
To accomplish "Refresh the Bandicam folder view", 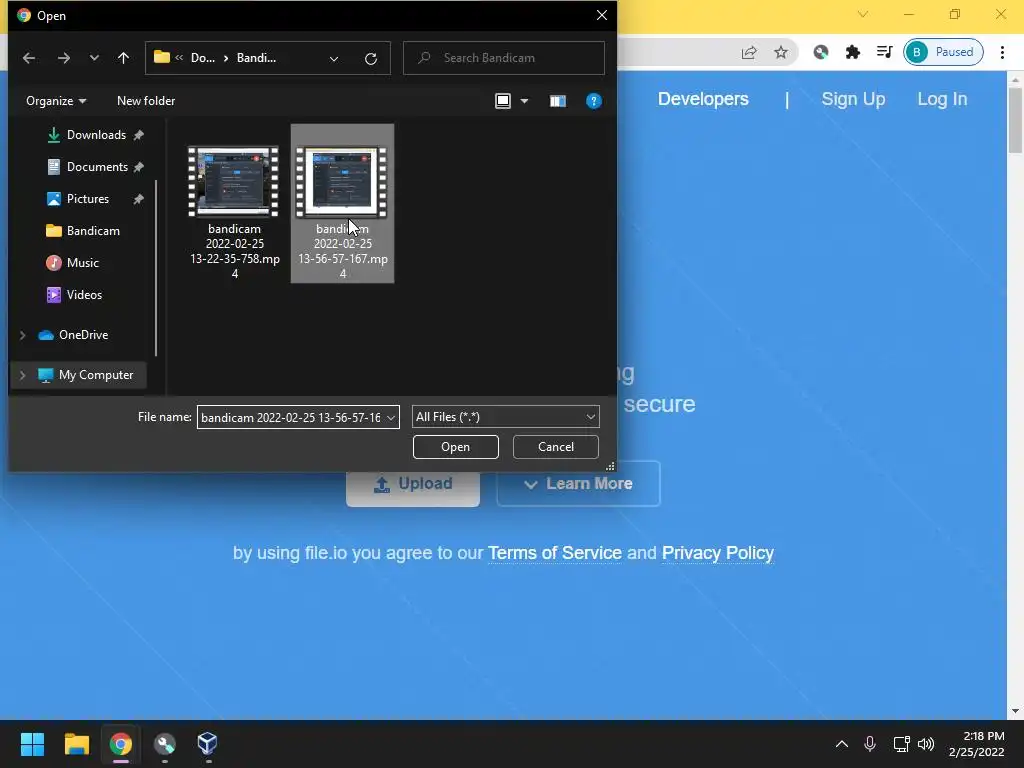I will 371,59.
